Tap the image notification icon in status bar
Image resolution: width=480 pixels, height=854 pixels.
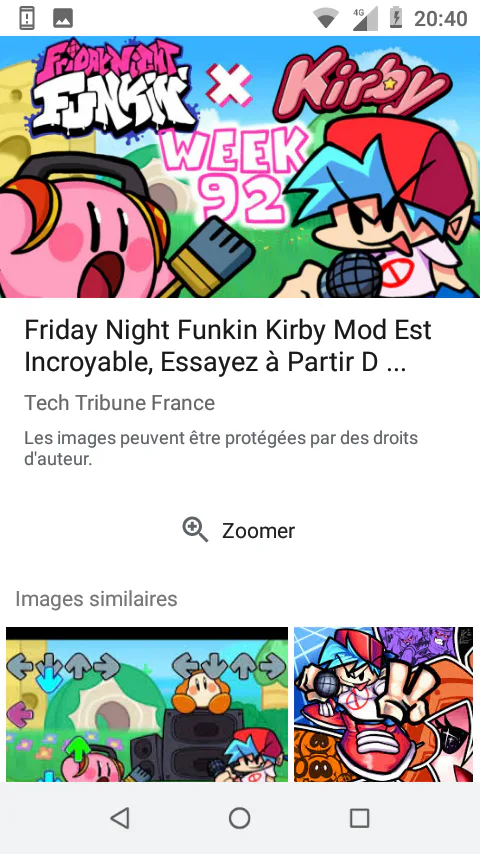(x=63, y=19)
